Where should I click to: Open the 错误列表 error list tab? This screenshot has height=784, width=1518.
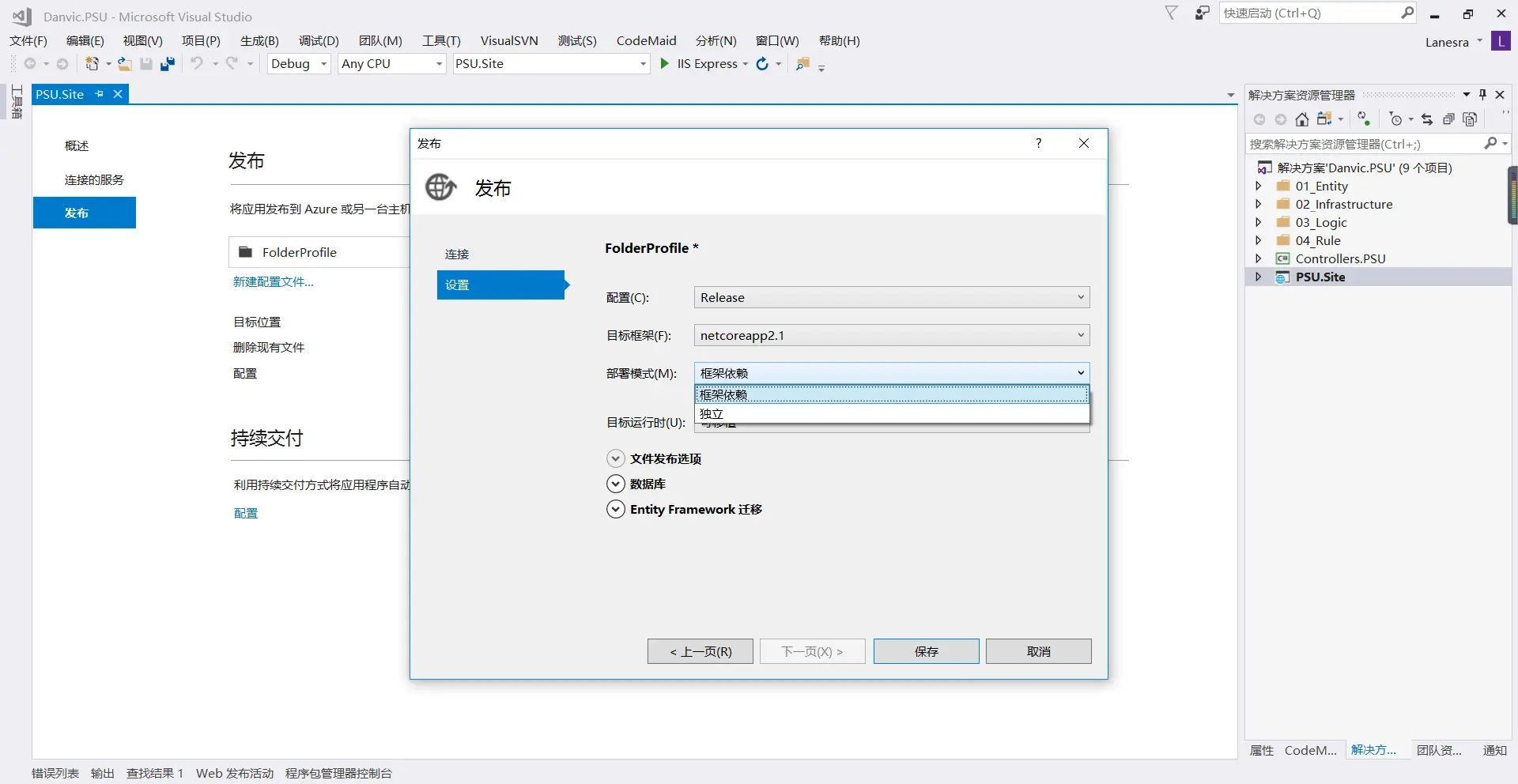pos(55,773)
